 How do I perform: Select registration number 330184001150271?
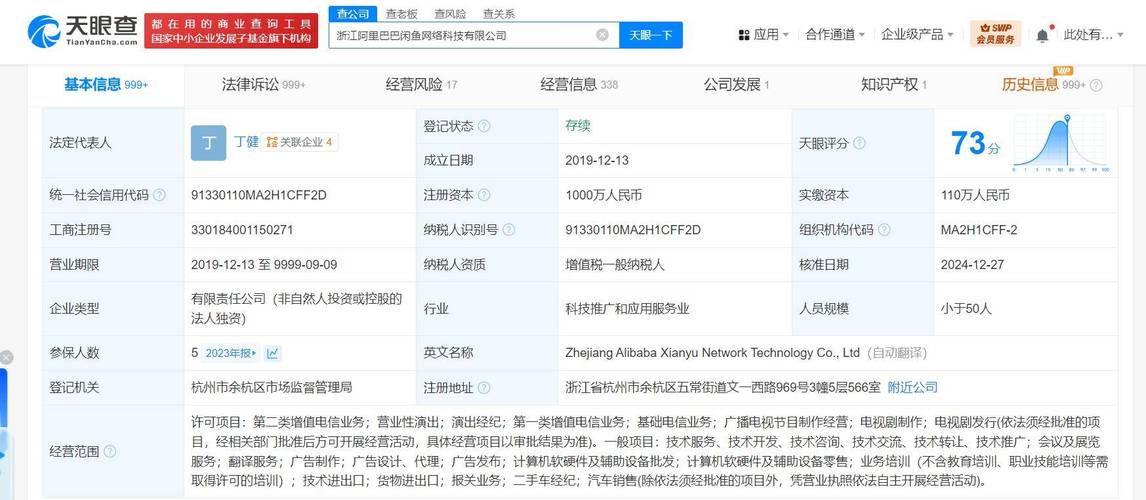(242, 230)
